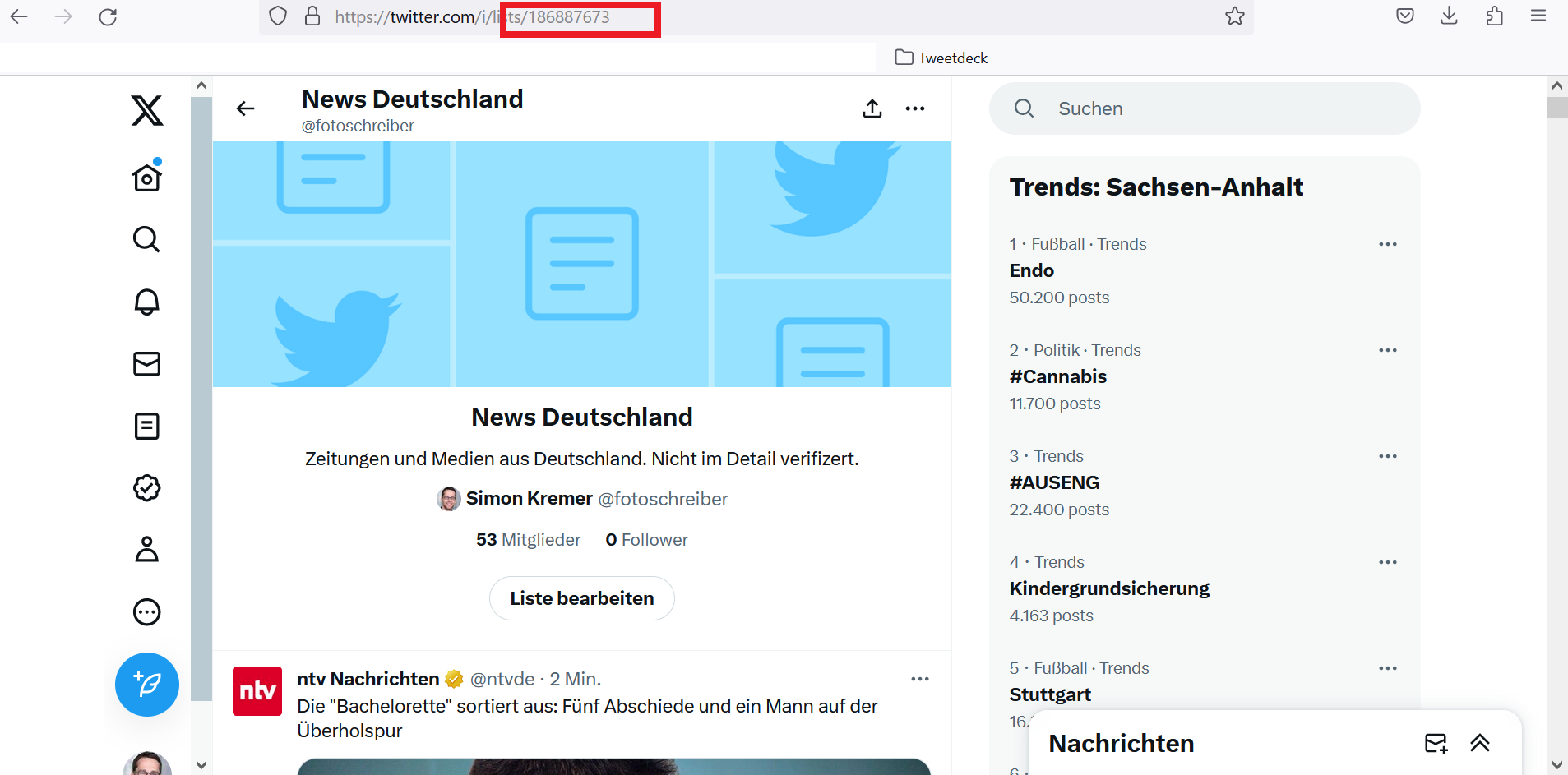1568x775 pixels.
Task: Click the sidebar scroll down arrow
Action: coord(201,765)
